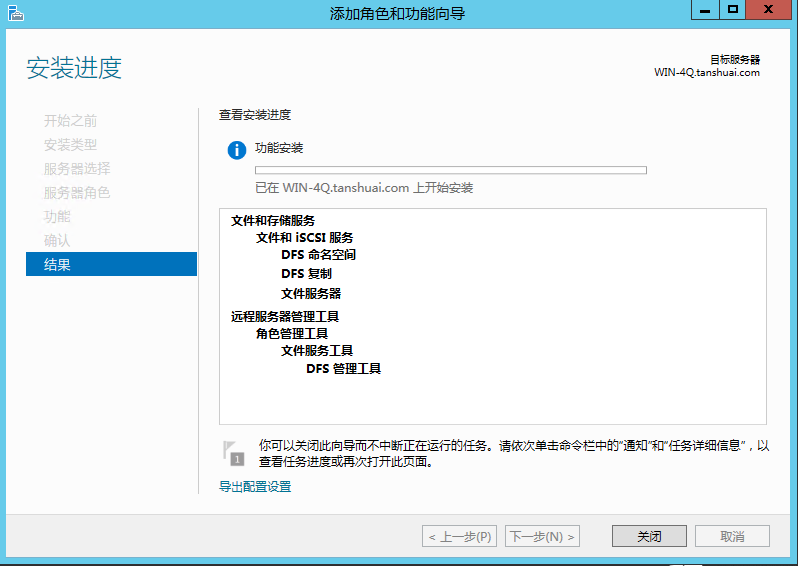Select 文件服务工具 entry

click(x=317, y=351)
